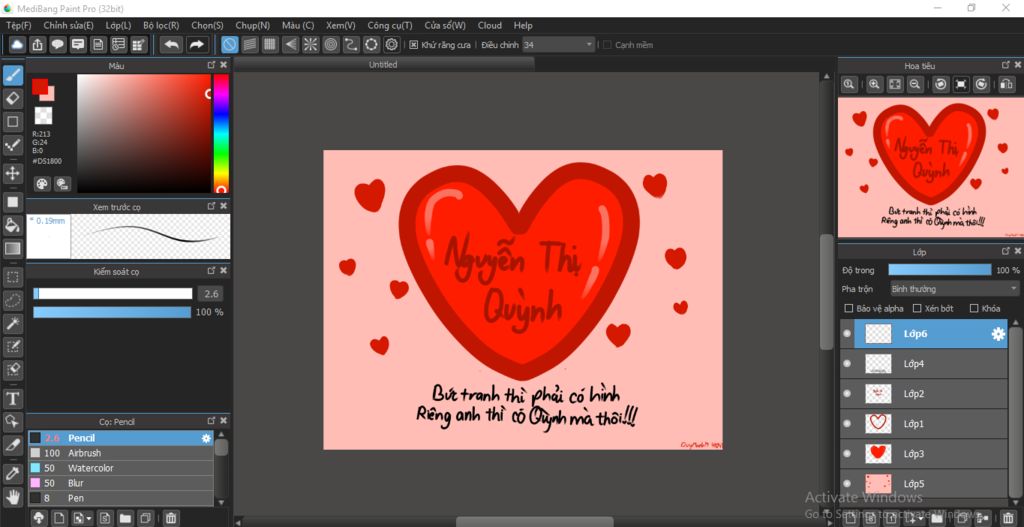Click the rainbow hue slider strip
The image size is (1024, 527).
coord(221,134)
